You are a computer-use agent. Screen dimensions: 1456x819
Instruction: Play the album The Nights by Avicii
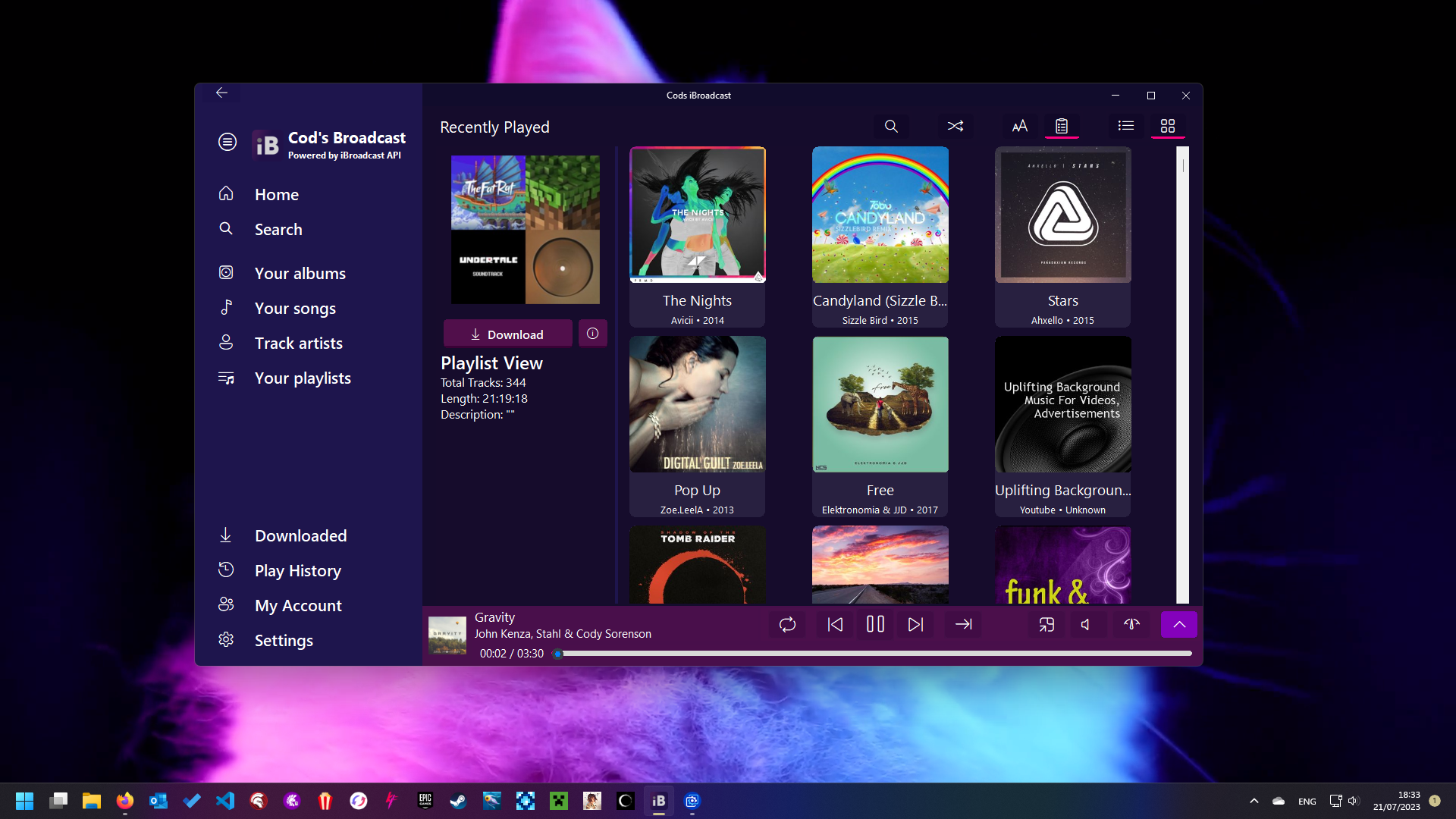pos(697,215)
